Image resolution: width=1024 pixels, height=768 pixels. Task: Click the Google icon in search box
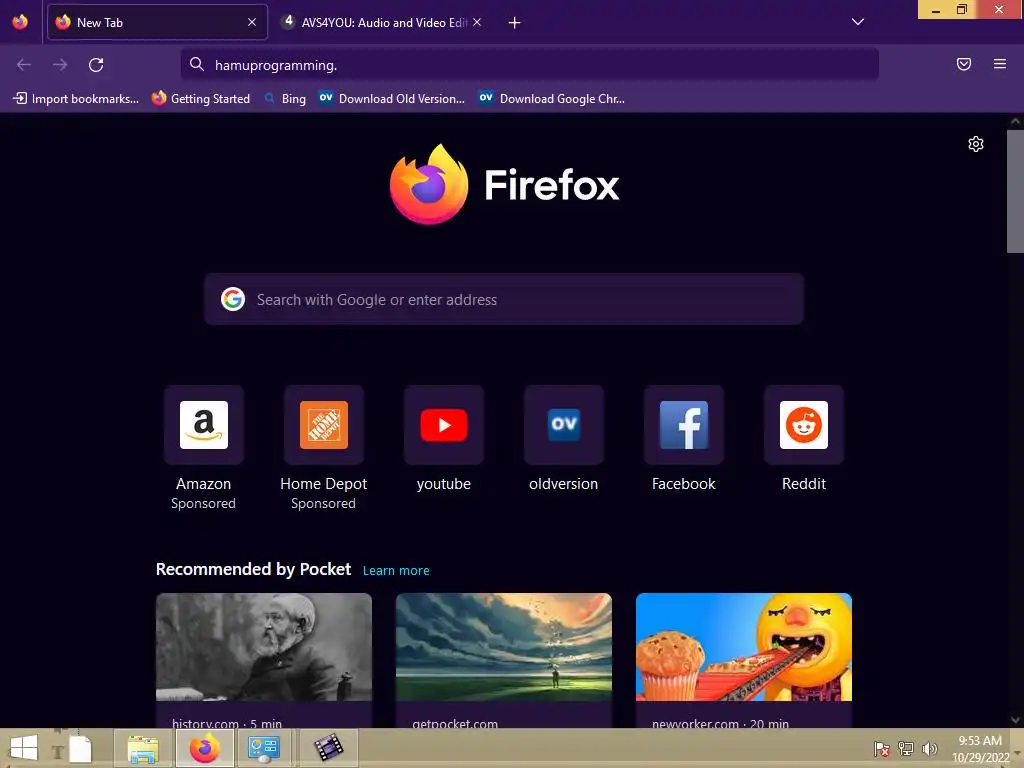tap(233, 299)
